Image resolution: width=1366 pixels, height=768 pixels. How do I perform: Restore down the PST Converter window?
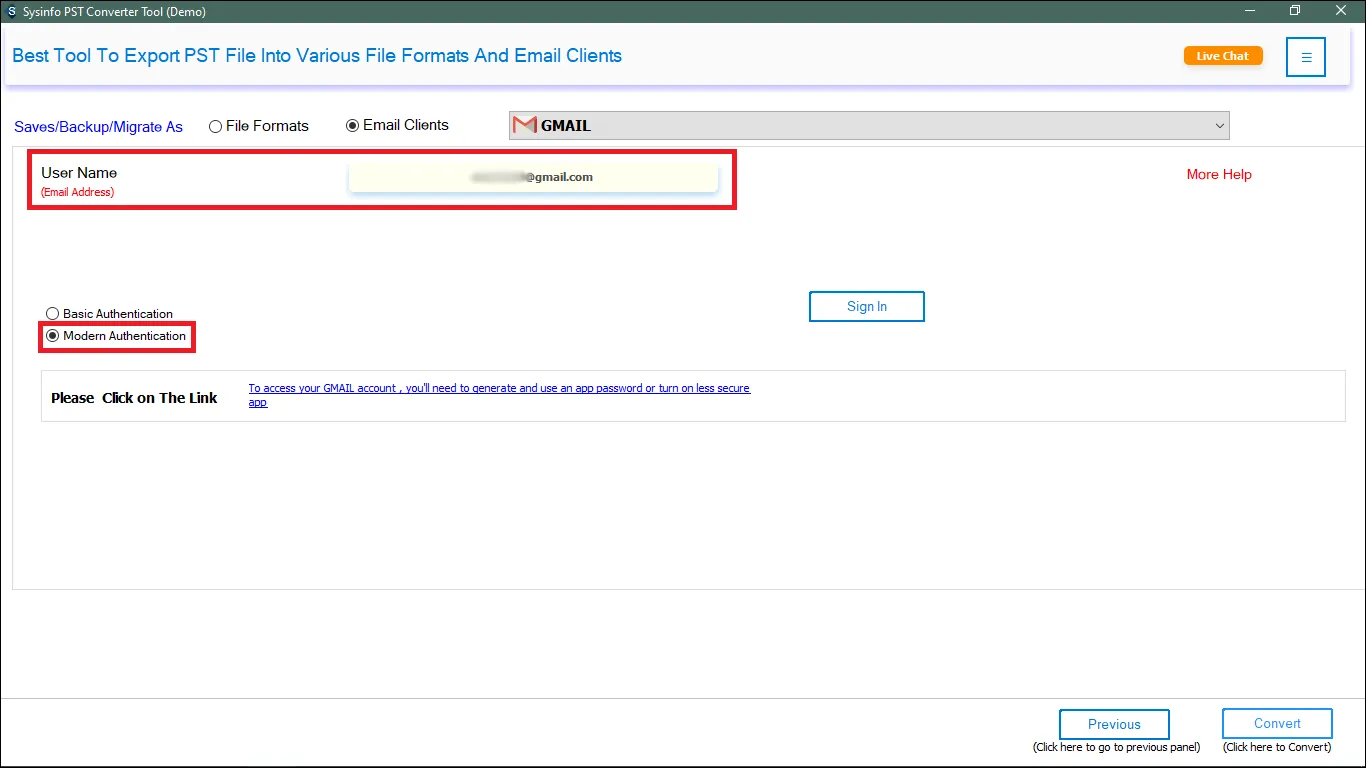(1295, 11)
